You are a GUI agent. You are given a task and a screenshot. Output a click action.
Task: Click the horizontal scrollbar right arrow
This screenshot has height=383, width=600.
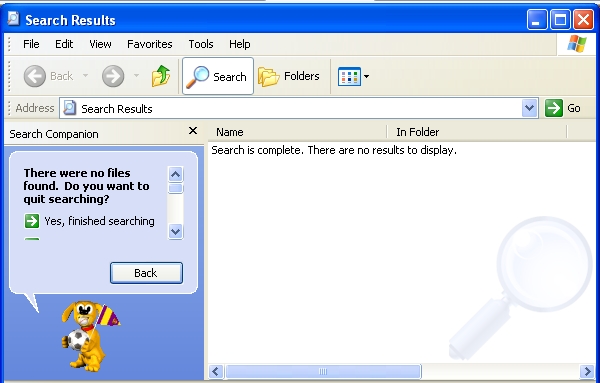587,371
